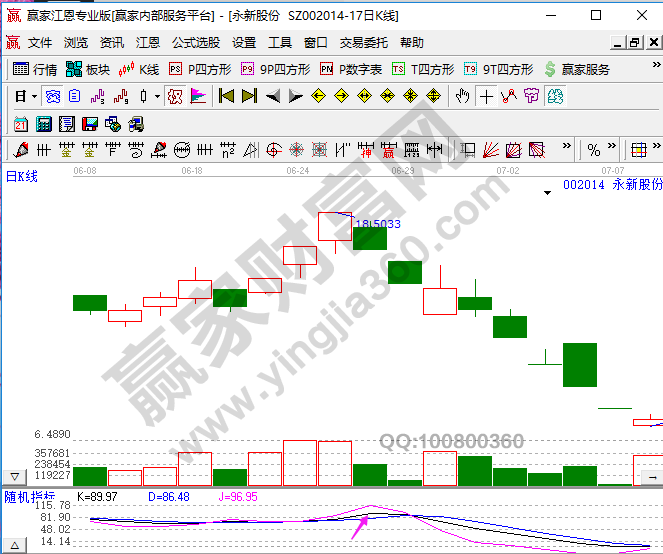Screen dimensions: 663x554
Task: Click the 002014 stock code label
Action: (x=584, y=185)
